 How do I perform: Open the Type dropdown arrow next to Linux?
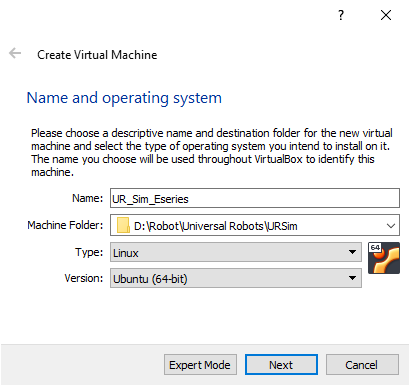pyautogui.click(x=352, y=252)
